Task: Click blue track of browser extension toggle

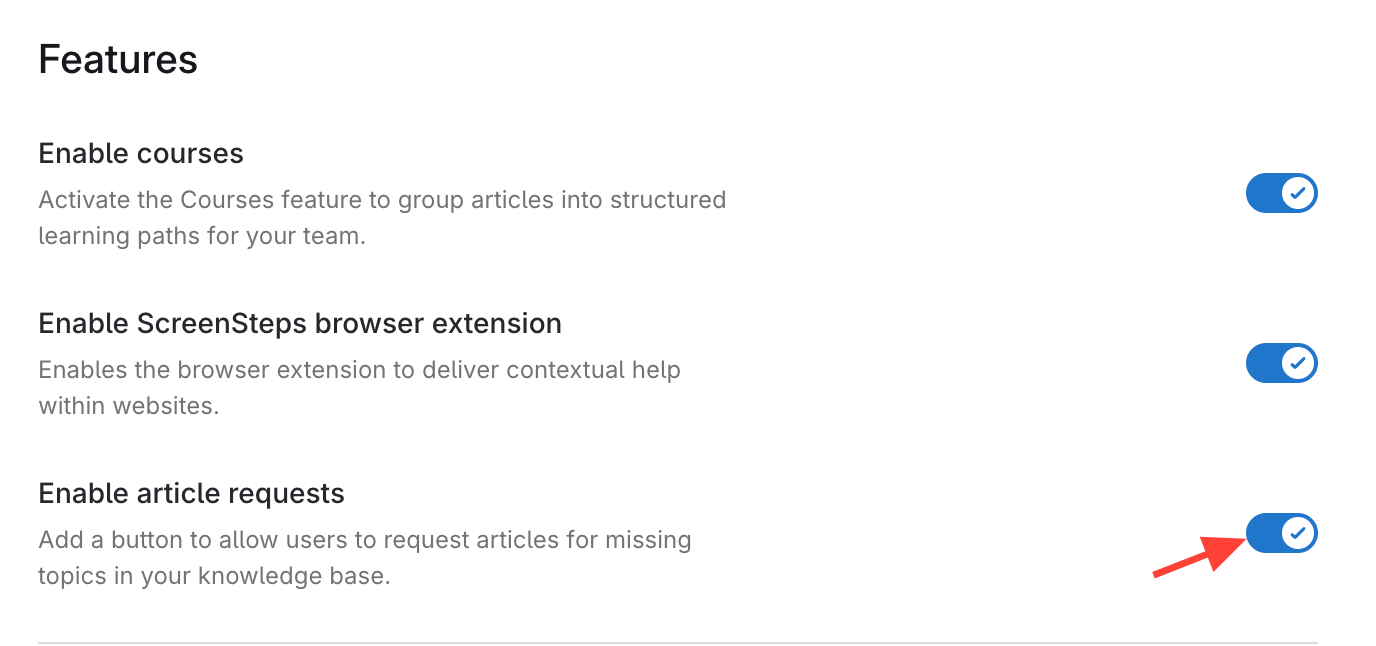Action: [x=1262, y=363]
